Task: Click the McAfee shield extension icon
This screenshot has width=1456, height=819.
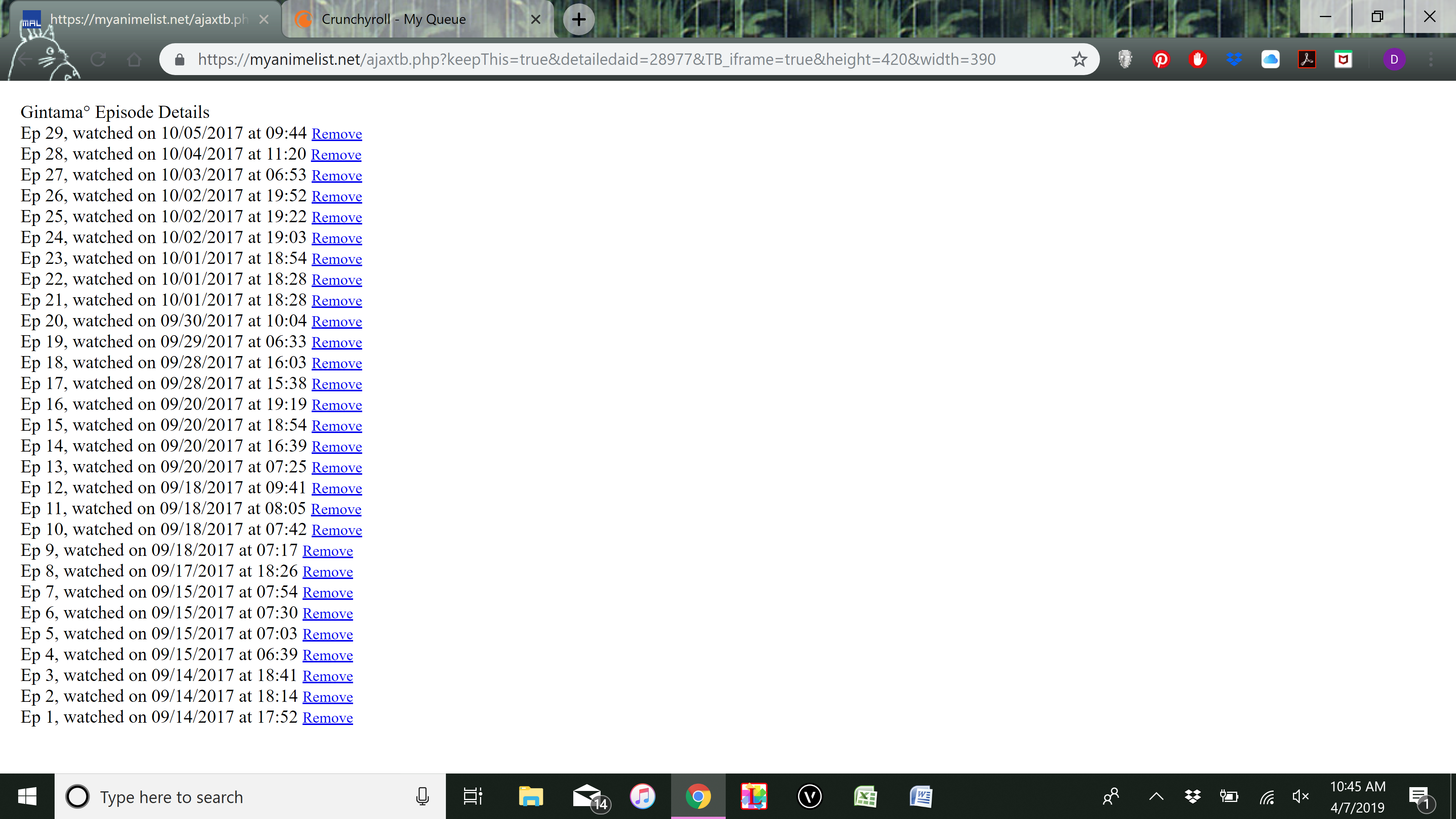Action: click(1343, 60)
